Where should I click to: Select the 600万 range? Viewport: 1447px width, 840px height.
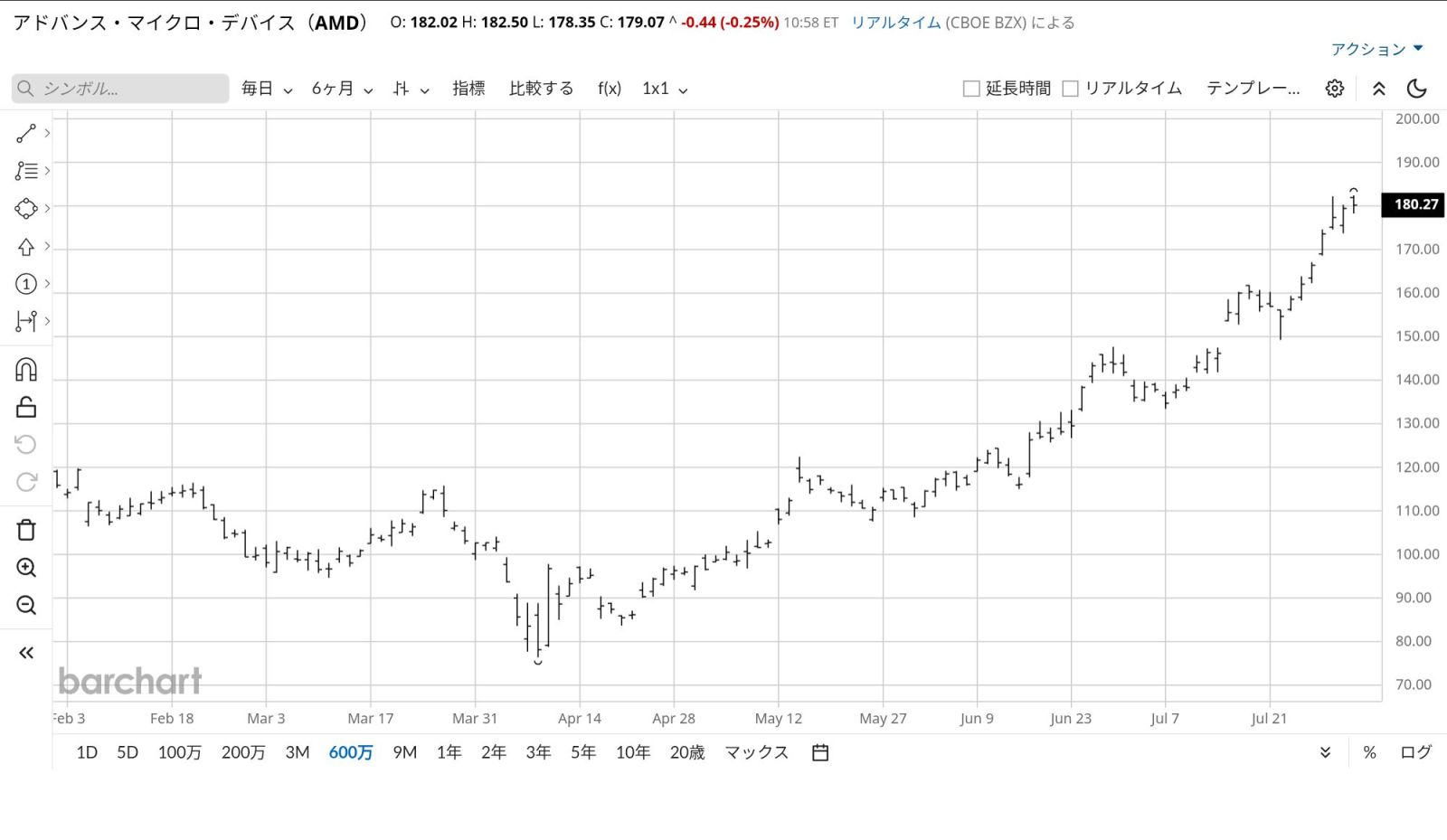(x=351, y=752)
